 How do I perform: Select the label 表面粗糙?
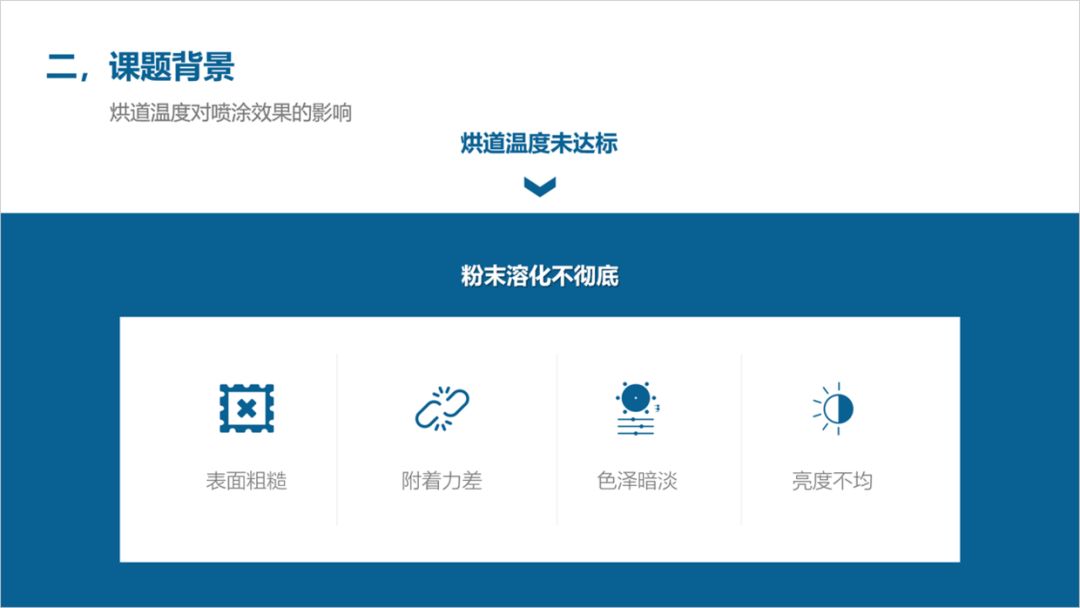click(x=247, y=481)
